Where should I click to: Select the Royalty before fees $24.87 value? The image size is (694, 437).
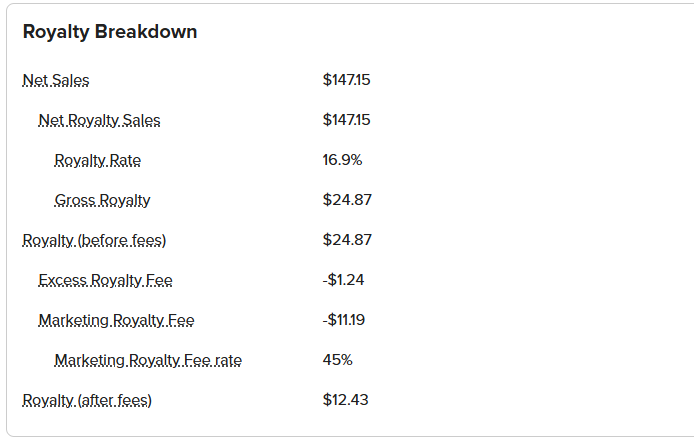click(x=347, y=240)
